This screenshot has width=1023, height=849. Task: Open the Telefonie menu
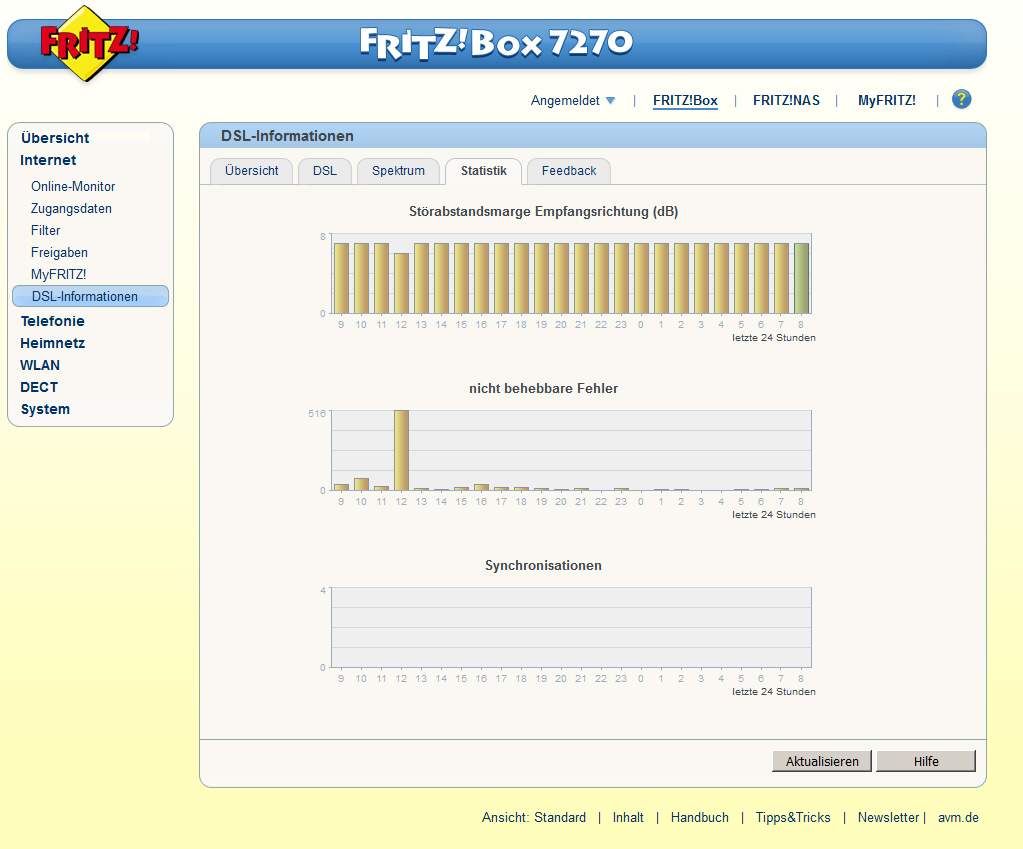point(53,321)
